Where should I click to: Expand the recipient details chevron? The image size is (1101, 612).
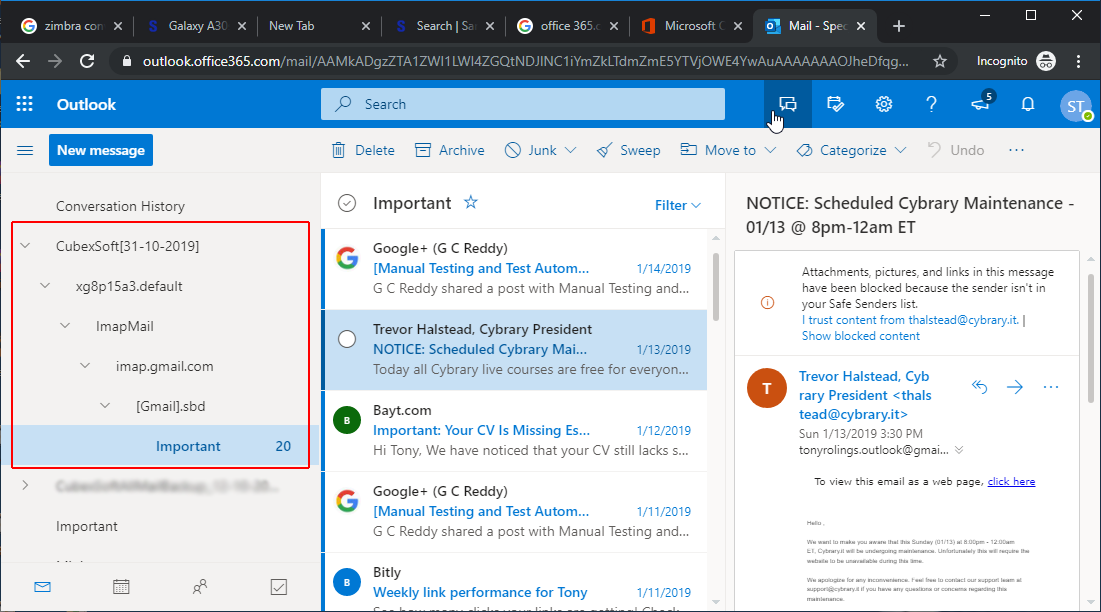[959, 450]
